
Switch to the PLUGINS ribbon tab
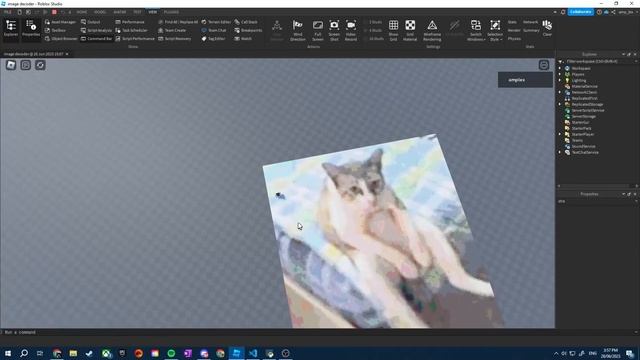tap(171, 12)
